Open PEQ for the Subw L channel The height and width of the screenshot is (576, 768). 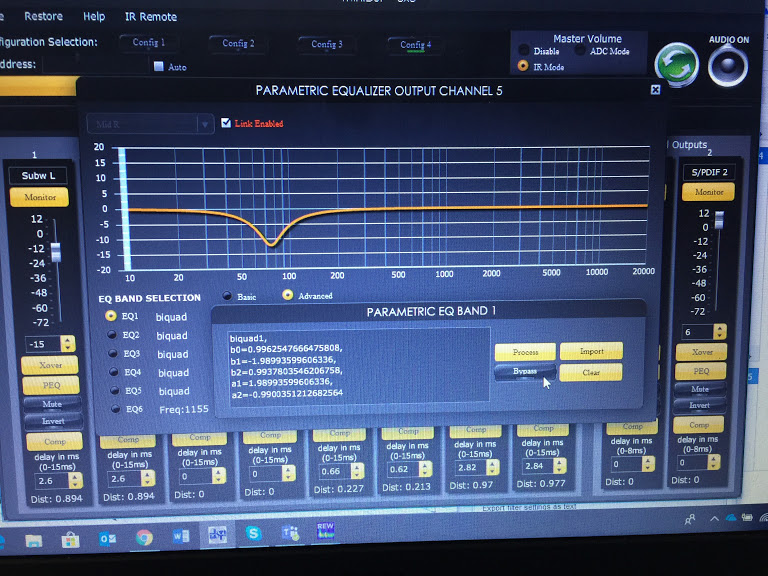51,385
